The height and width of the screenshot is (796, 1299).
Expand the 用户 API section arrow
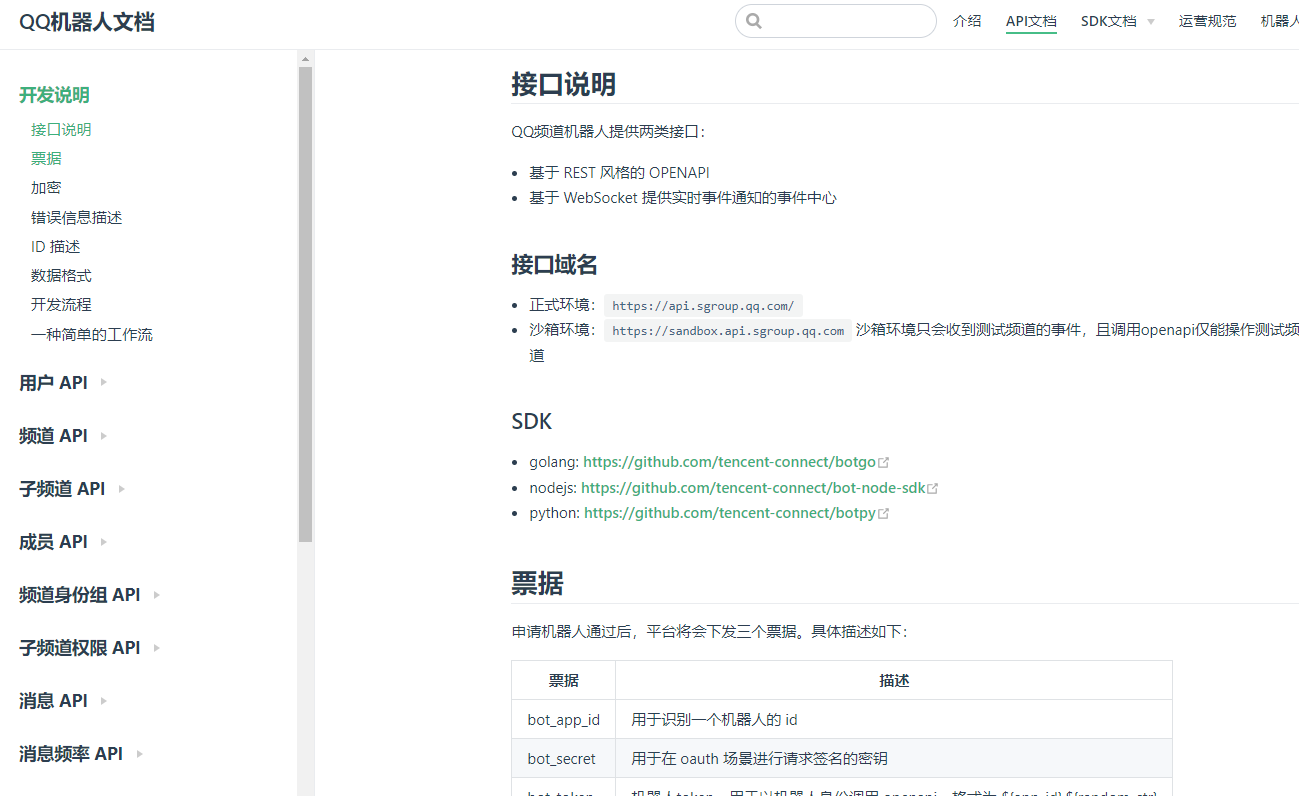(104, 382)
